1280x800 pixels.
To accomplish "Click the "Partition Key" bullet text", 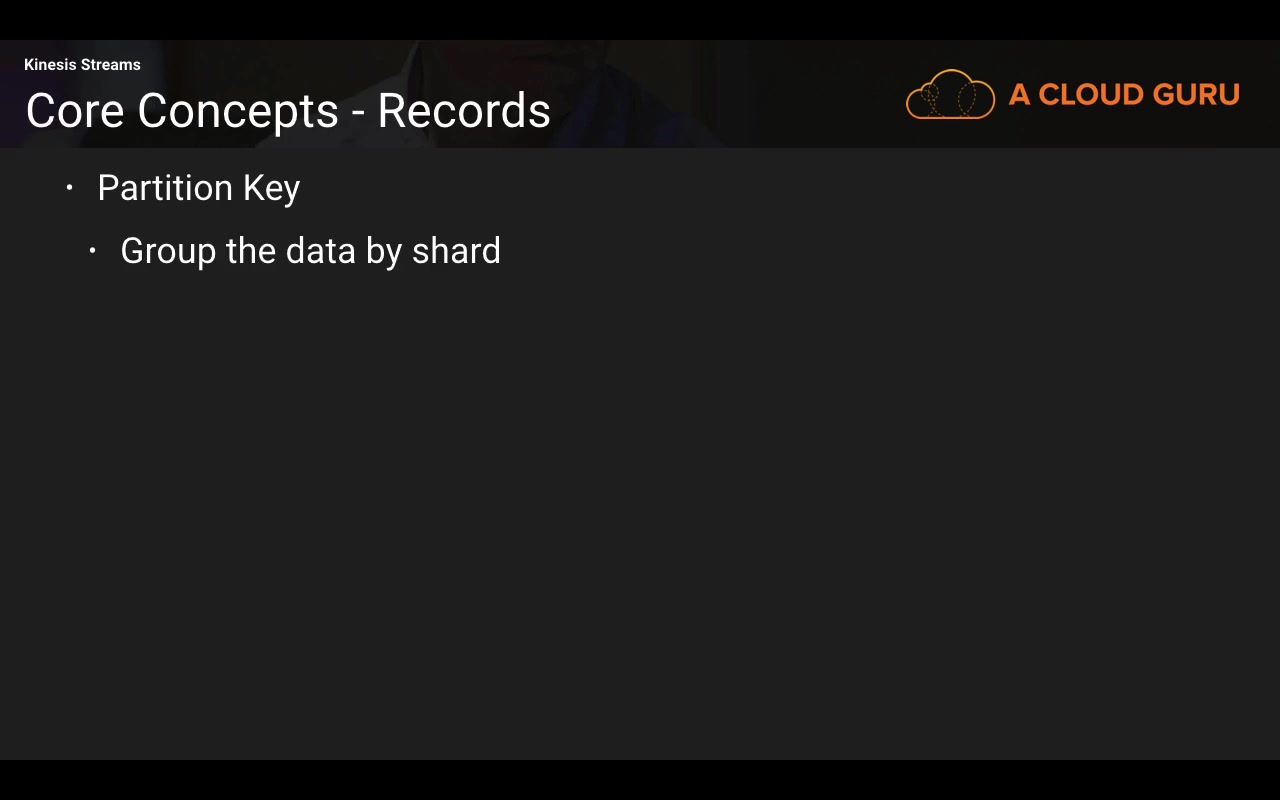I will point(198,188).
